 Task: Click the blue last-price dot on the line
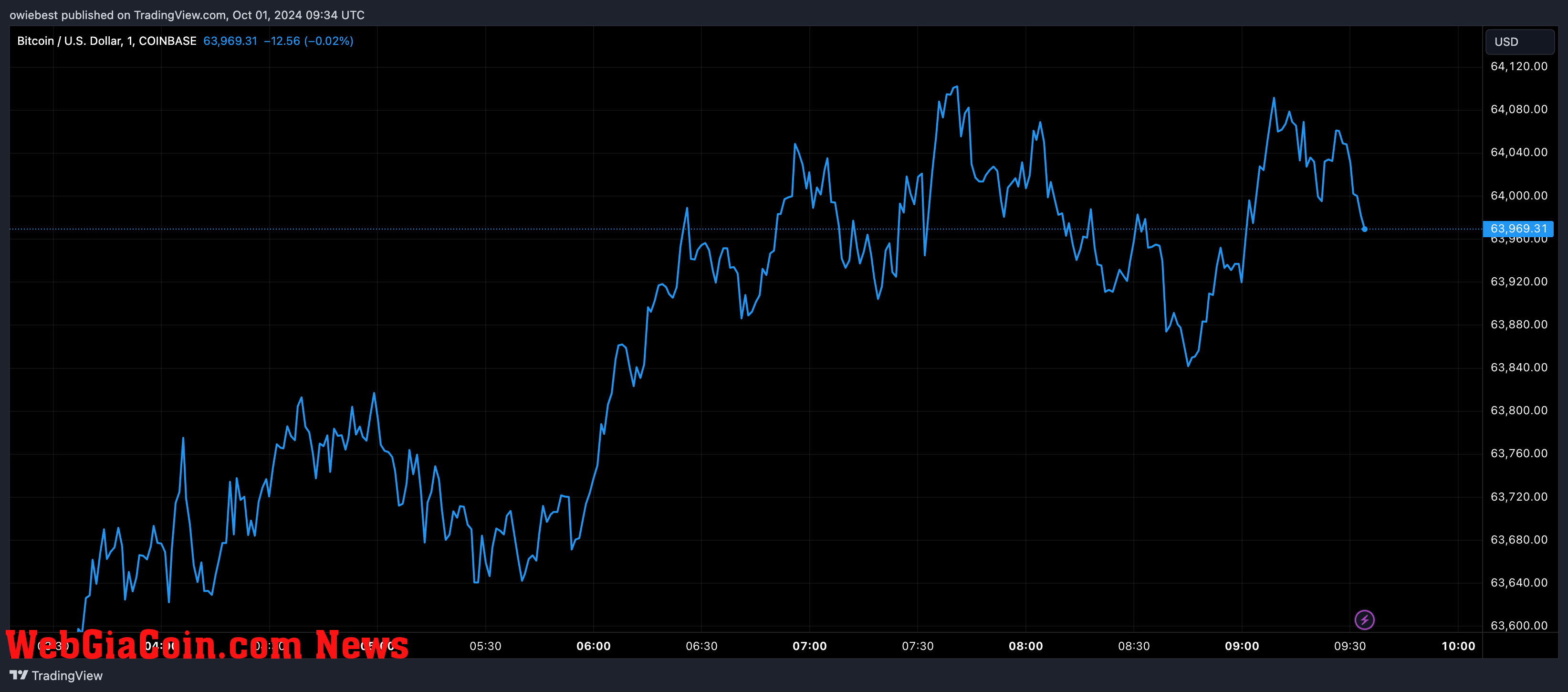pos(1364,230)
